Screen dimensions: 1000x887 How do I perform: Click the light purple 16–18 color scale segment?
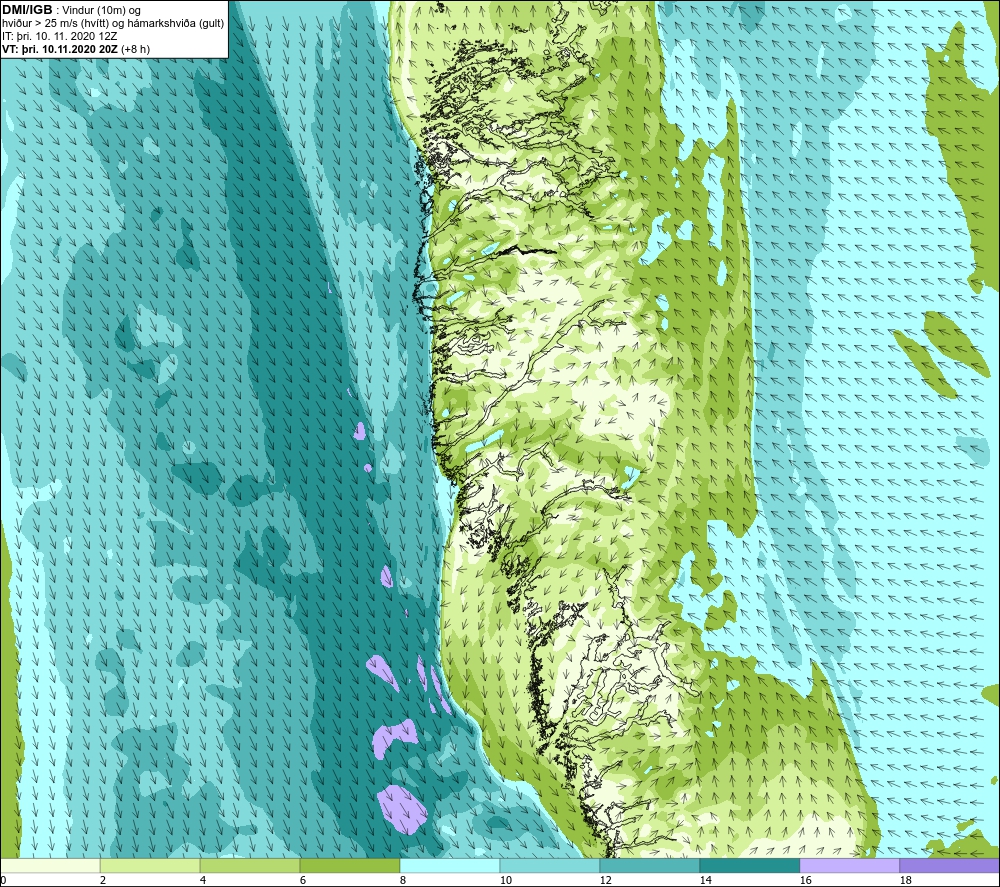pos(849,866)
